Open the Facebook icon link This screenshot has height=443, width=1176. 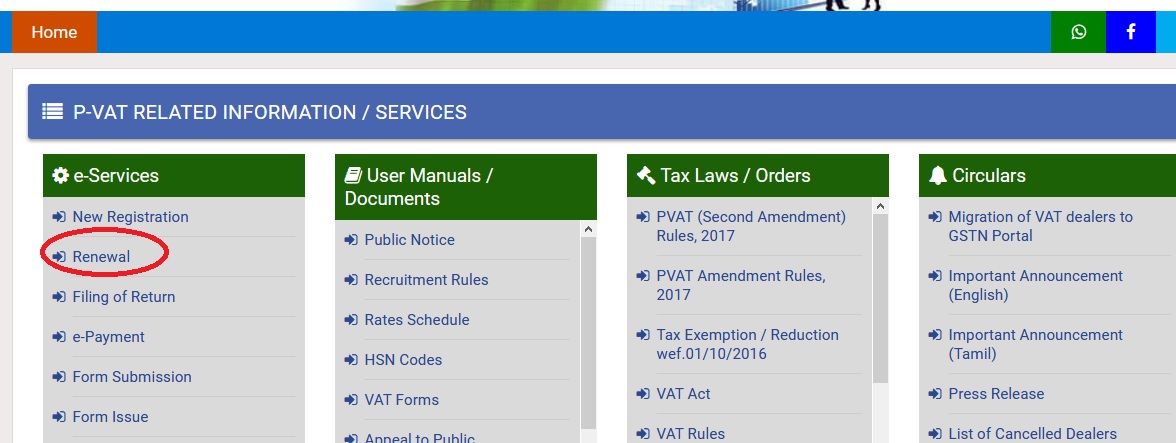[x=1131, y=32]
